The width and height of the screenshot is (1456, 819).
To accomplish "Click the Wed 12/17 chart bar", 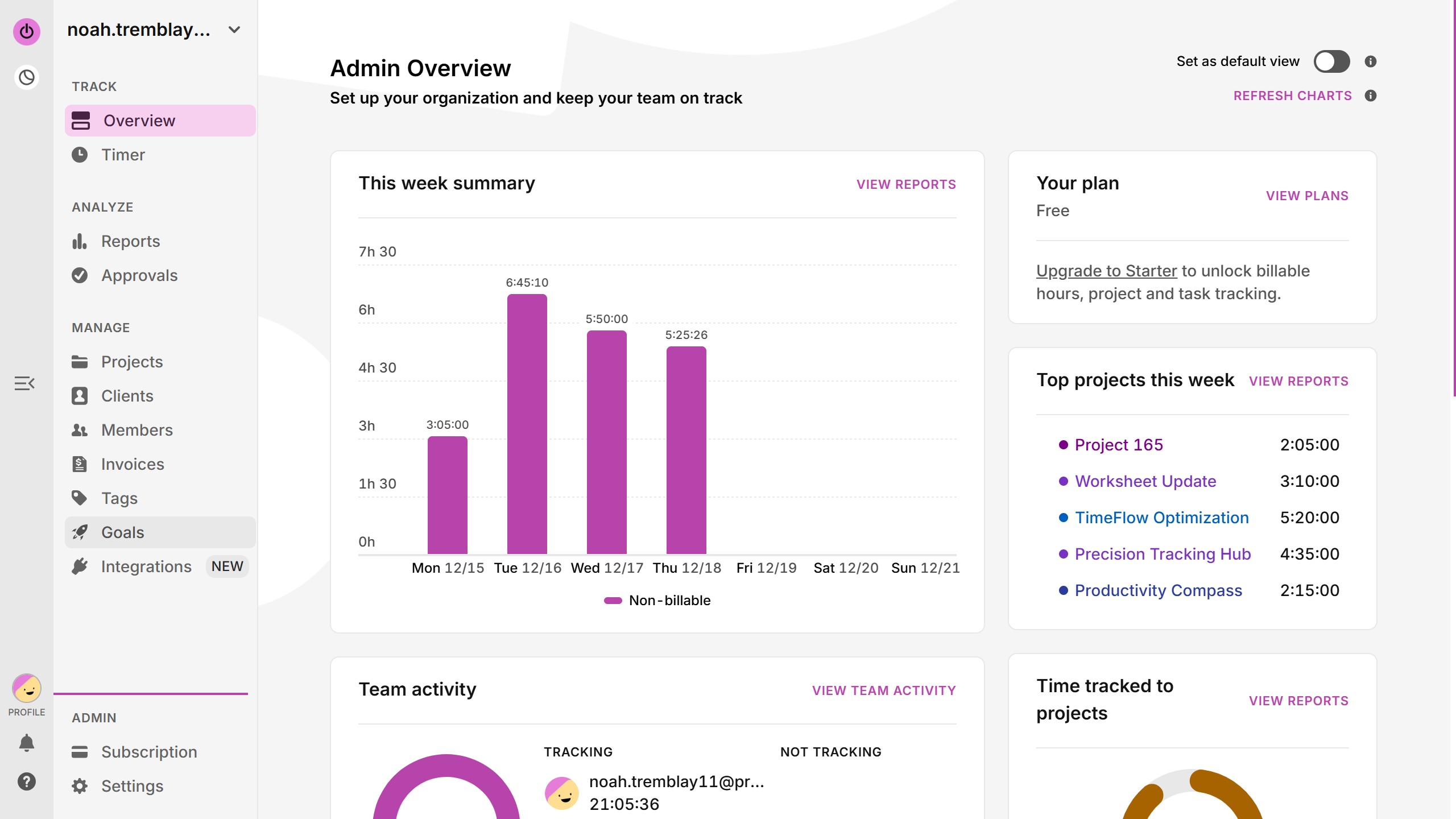I will pos(607,442).
